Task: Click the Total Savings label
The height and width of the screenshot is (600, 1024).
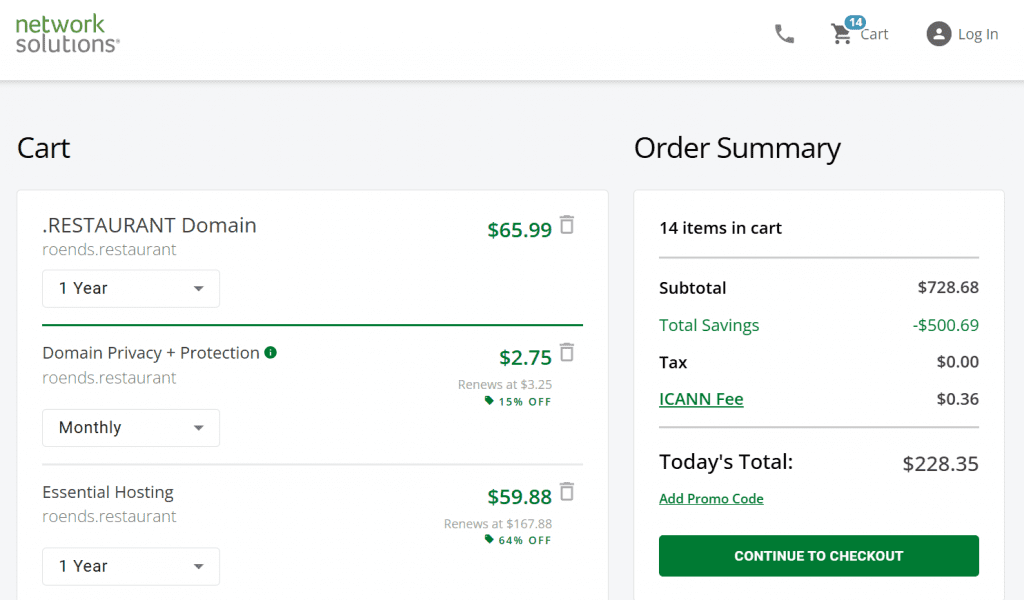Action: (709, 325)
